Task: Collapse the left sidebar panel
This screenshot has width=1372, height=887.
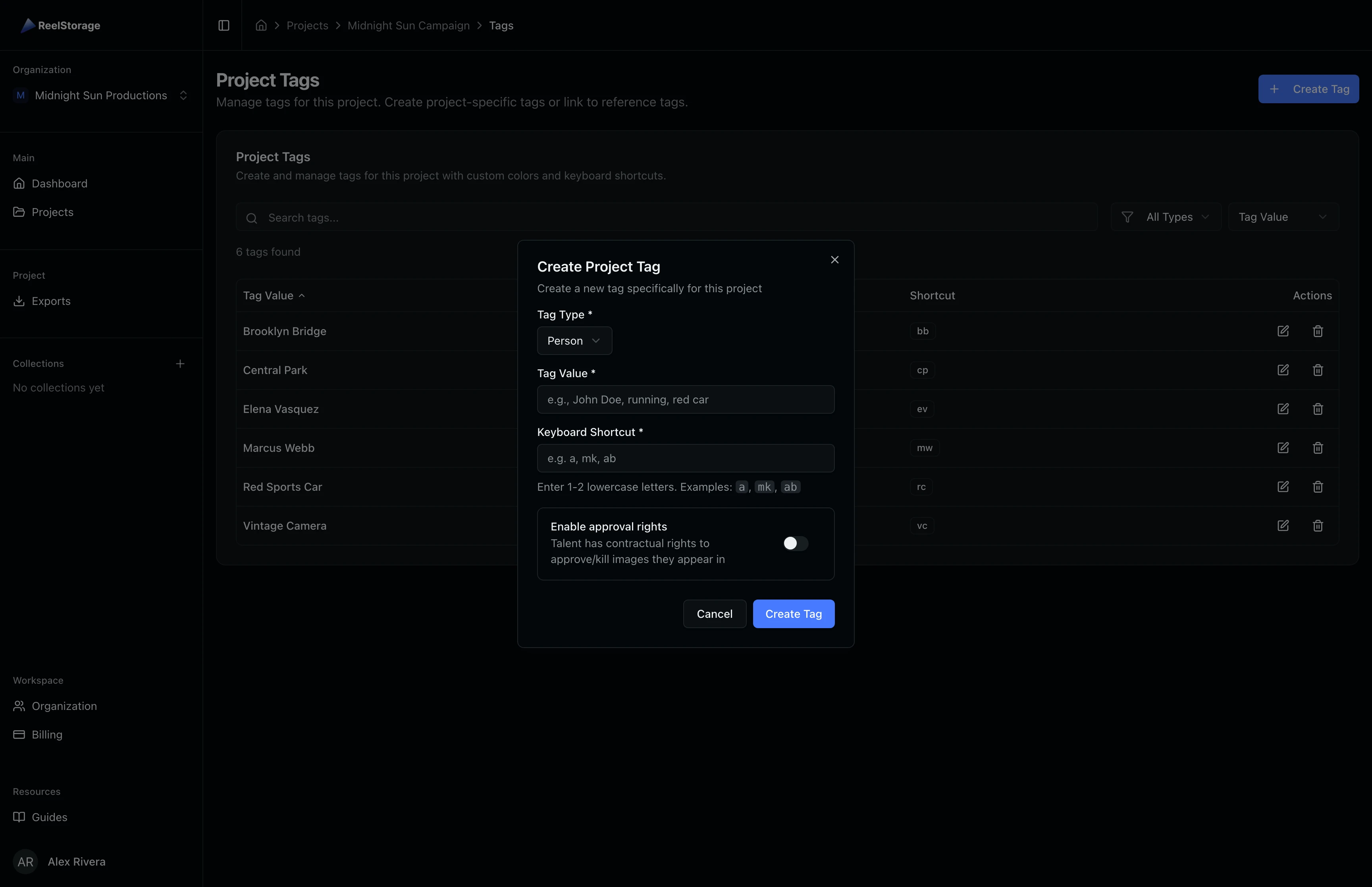Action: pos(224,25)
